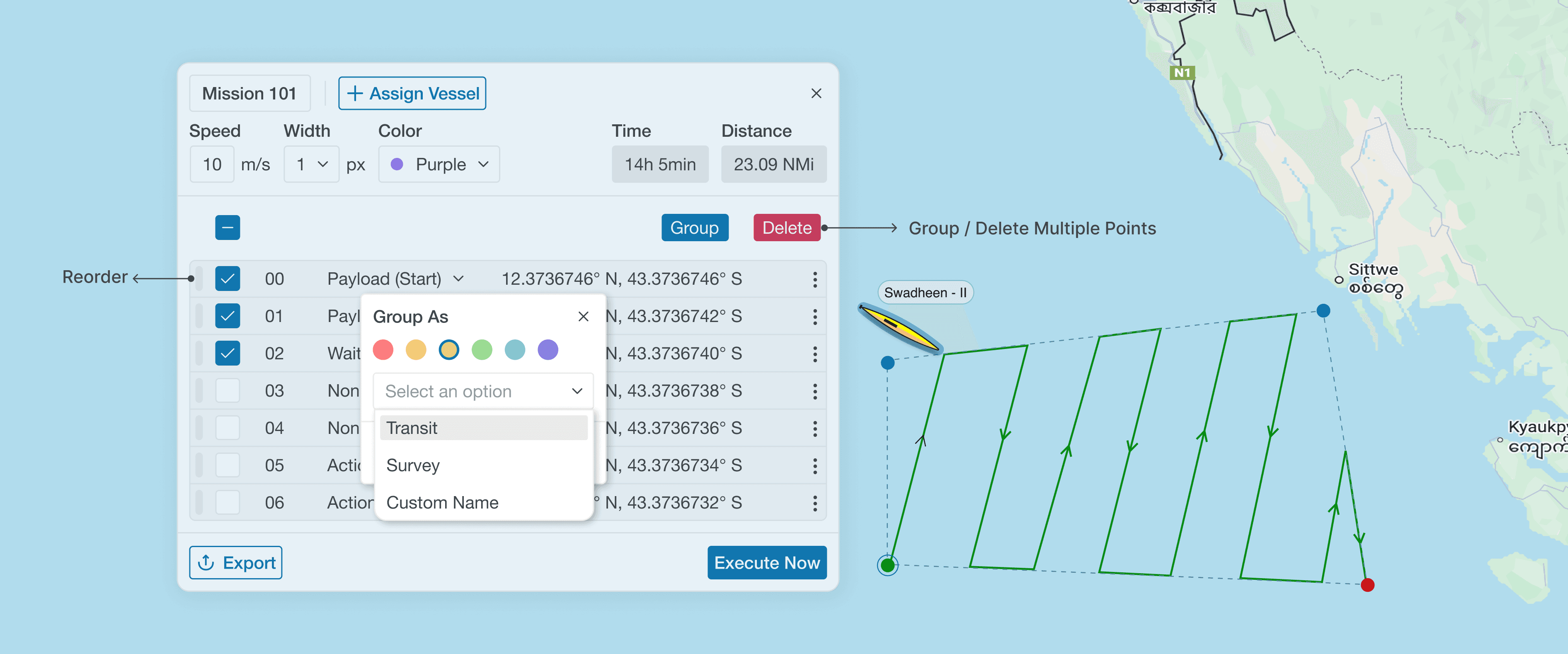Pick the red group color swatch
1568x654 pixels.
383,350
